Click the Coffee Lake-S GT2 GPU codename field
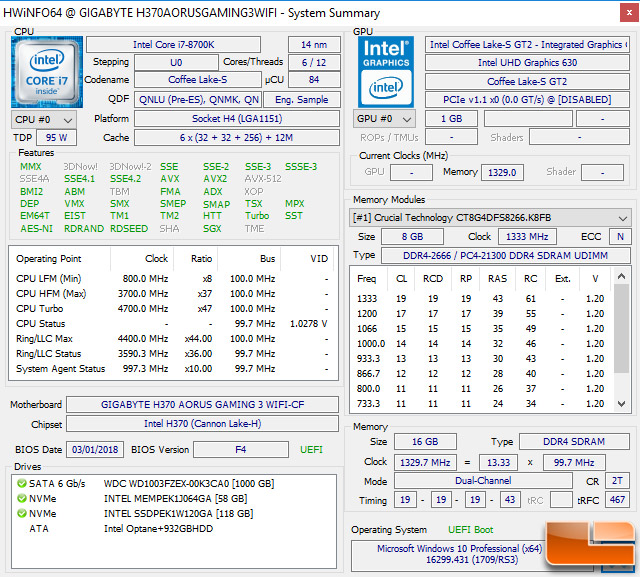Image resolution: width=640 pixels, height=577 pixels. [527, 81]
